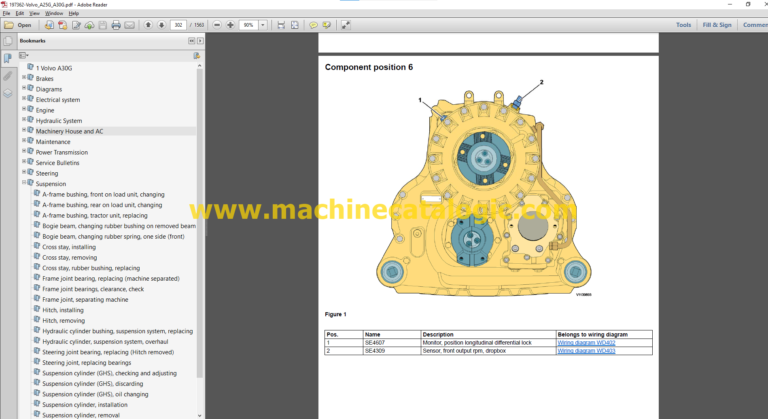The height and width of the screenshot is (419, 768).
Task: Open the zoom level dropdown arrow
Action: 263,25
